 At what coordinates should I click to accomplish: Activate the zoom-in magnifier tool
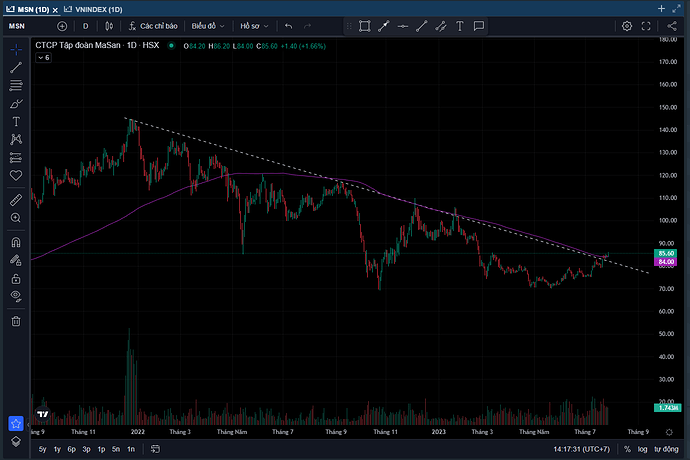click(x=16, y=218)
